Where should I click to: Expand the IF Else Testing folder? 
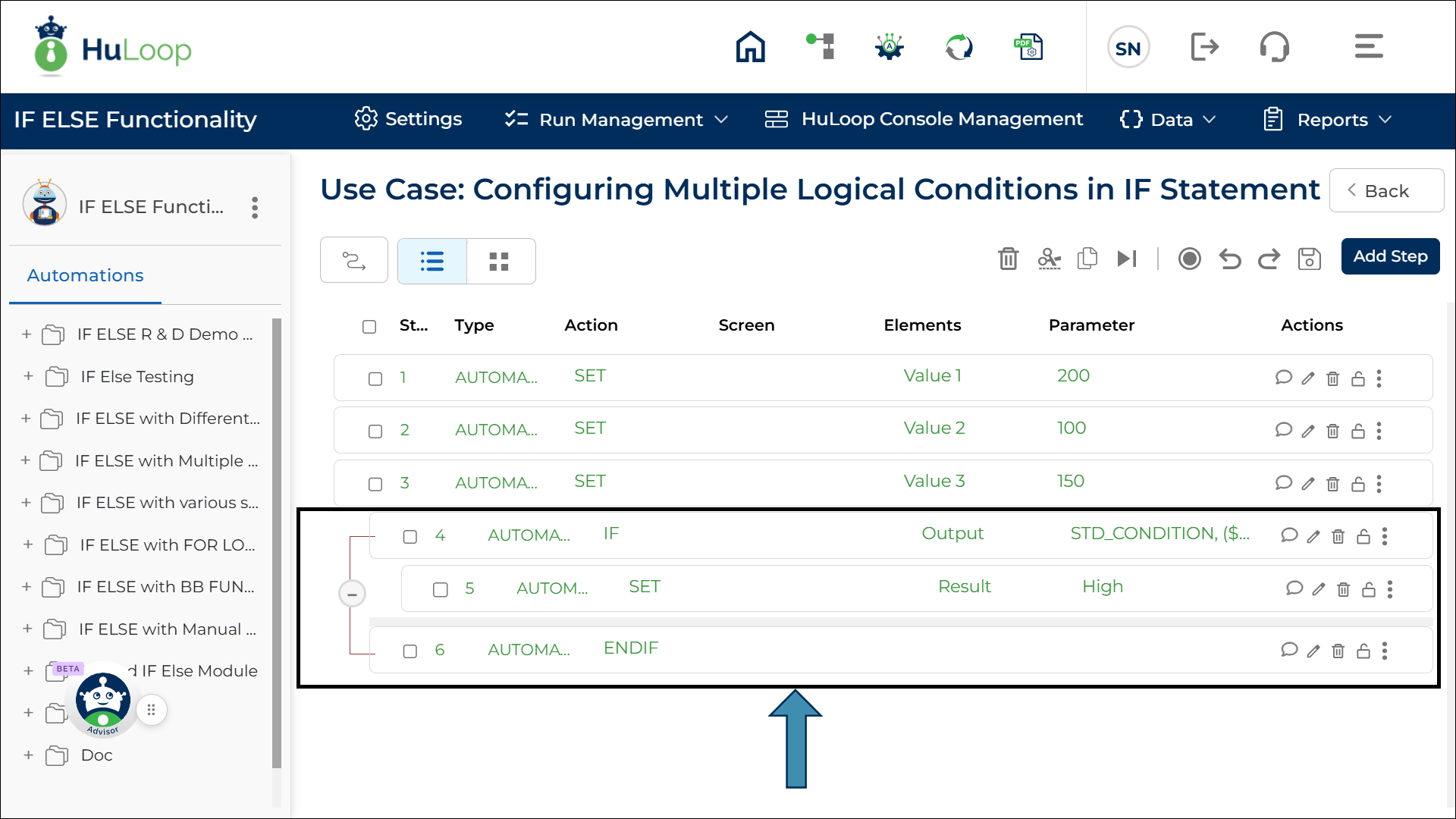tap(28, 376)
